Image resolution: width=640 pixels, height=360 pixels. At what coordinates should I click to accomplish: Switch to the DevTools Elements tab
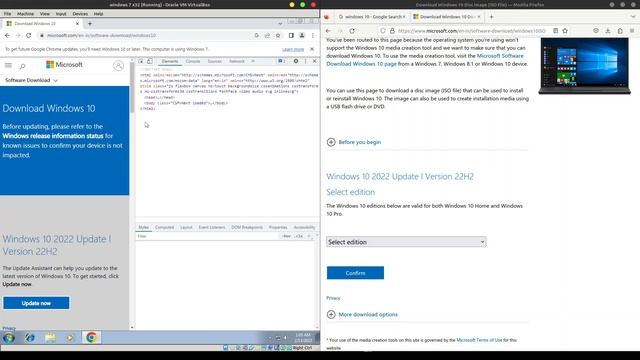pos(170,61)
